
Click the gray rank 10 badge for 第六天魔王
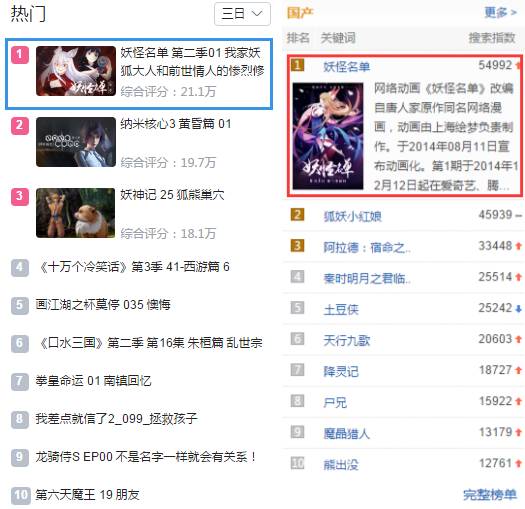(20, 495)
